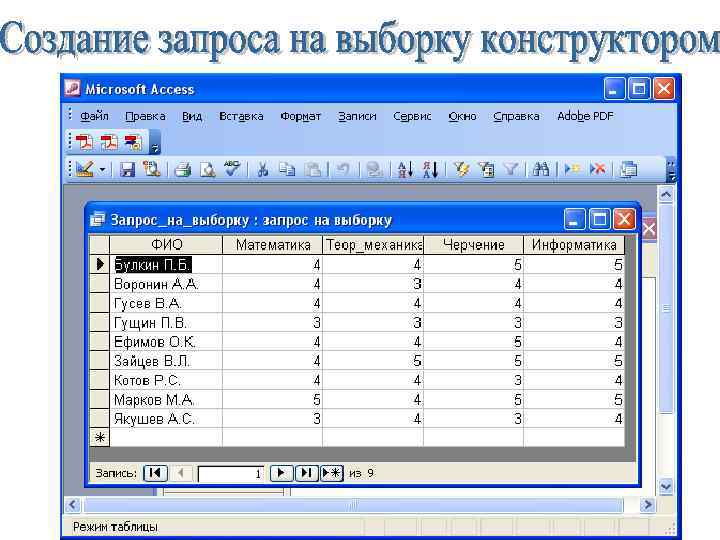The width and height of the screenshot is (720, 540).
Task: Expand the PDF toolbar options arrow
Action: tap(155, 143)
